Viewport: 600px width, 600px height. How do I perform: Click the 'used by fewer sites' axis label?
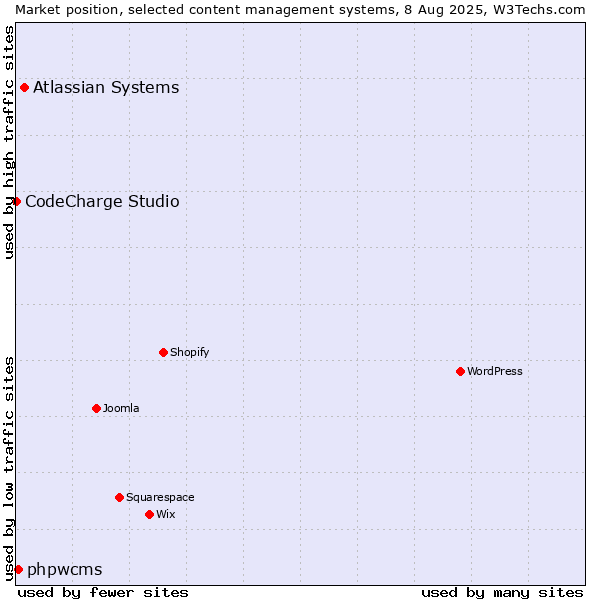coord(103,593)
